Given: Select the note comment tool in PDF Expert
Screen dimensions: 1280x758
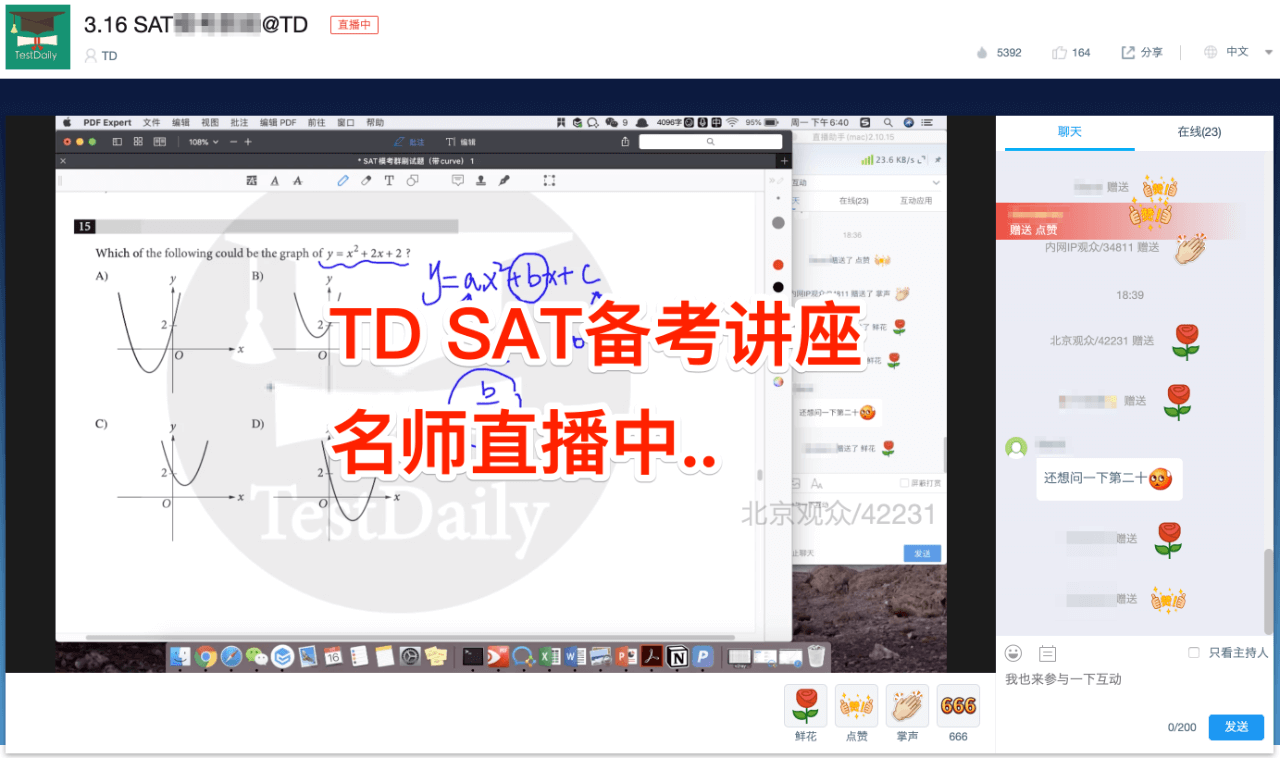Looking at the screenshot, I should coord(458,181).
